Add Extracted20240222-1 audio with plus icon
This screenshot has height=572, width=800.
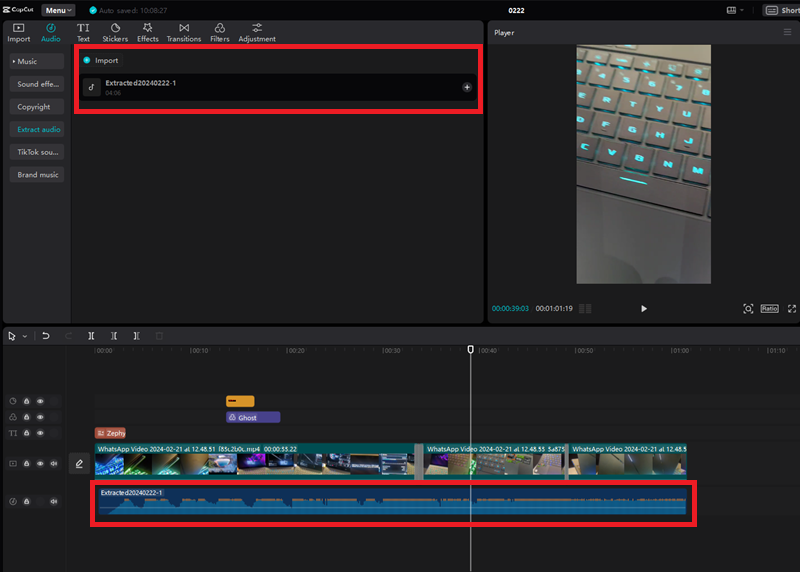coord(467,87)
